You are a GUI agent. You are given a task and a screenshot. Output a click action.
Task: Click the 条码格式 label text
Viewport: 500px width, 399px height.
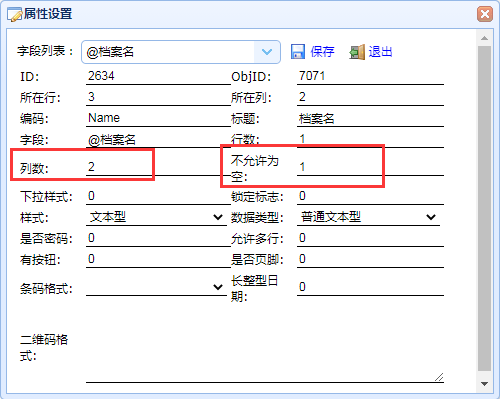46,288
